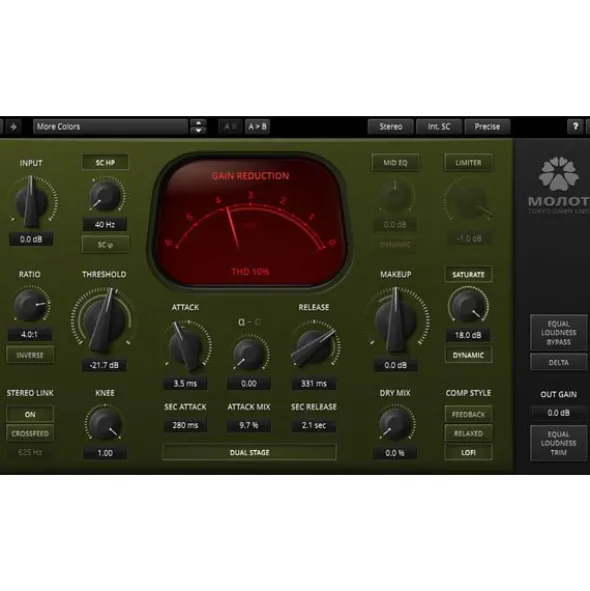
Task: Toggle the saturation DYNAMIC button
Action: coord(468,355)
